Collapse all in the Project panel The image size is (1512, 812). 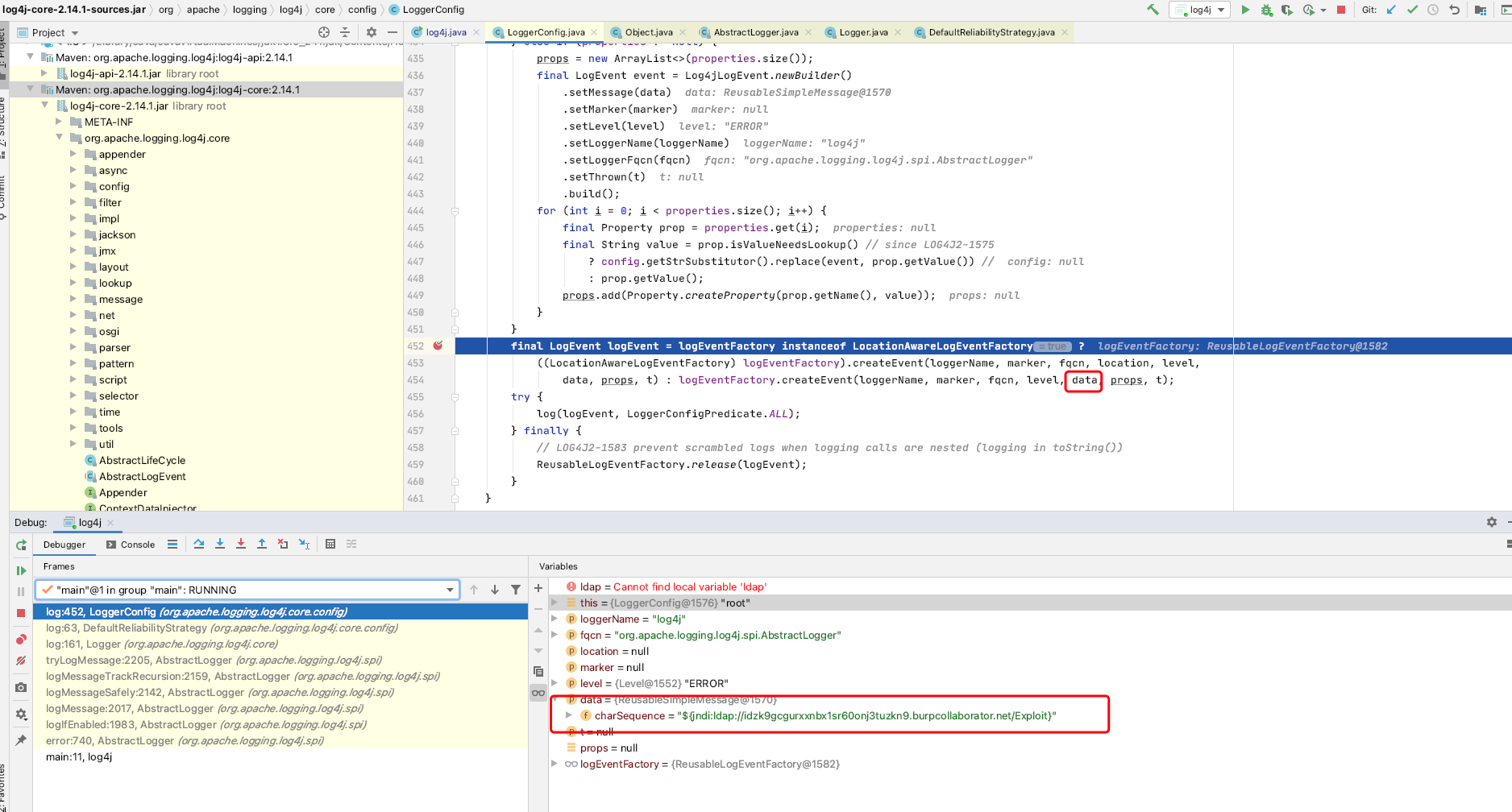pos(345,32)
